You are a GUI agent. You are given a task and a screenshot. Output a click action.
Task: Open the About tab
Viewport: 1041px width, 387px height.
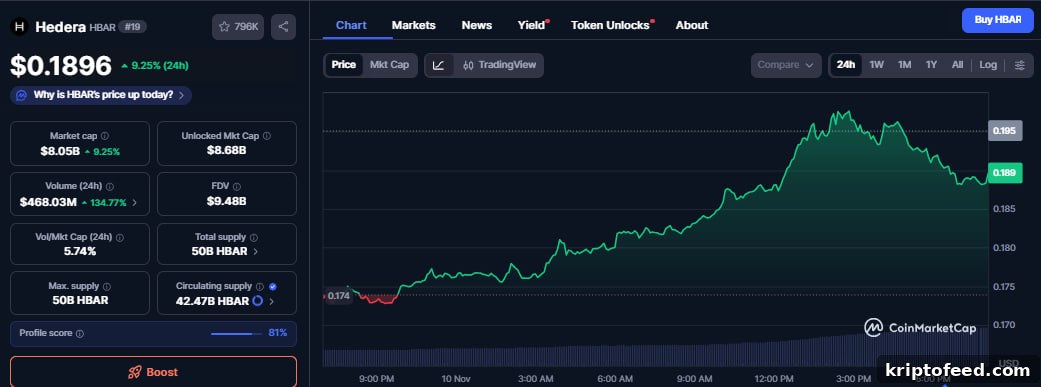692,25
